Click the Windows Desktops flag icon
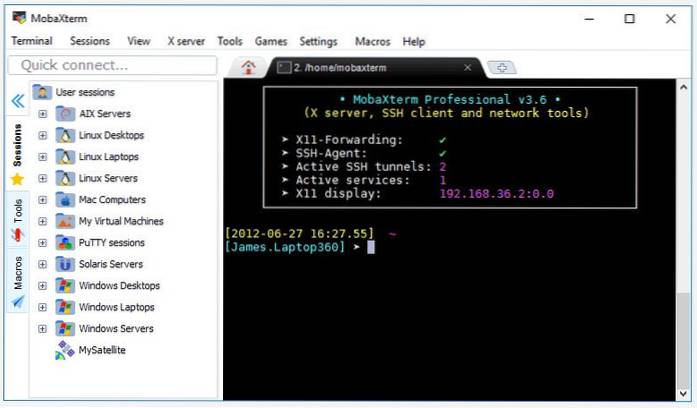The height and width of the screenshot is (408, 697). (x=65, y=286)
